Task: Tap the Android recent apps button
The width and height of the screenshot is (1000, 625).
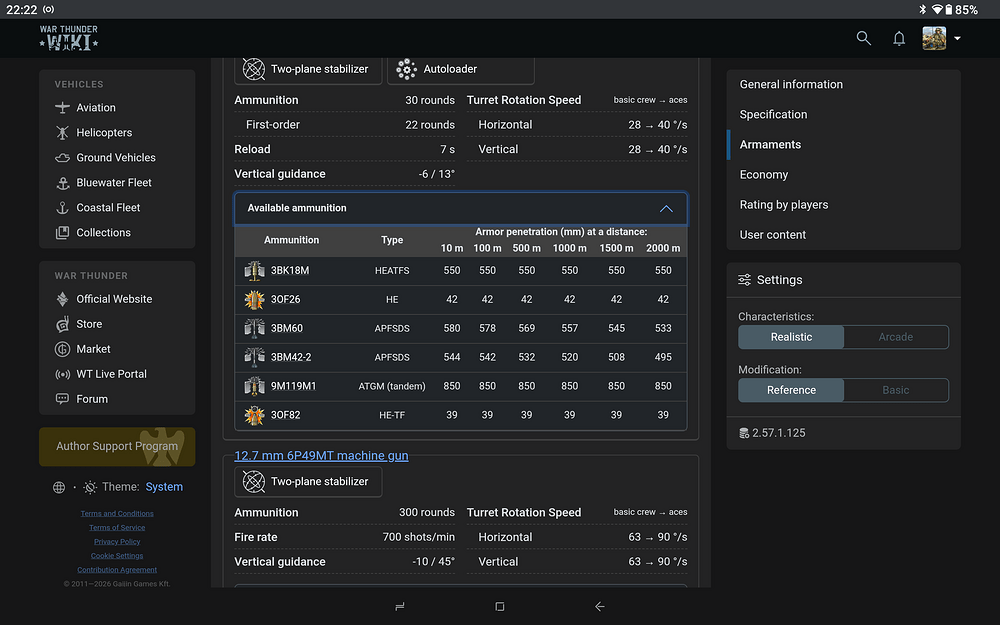Action: coord(400,607)
